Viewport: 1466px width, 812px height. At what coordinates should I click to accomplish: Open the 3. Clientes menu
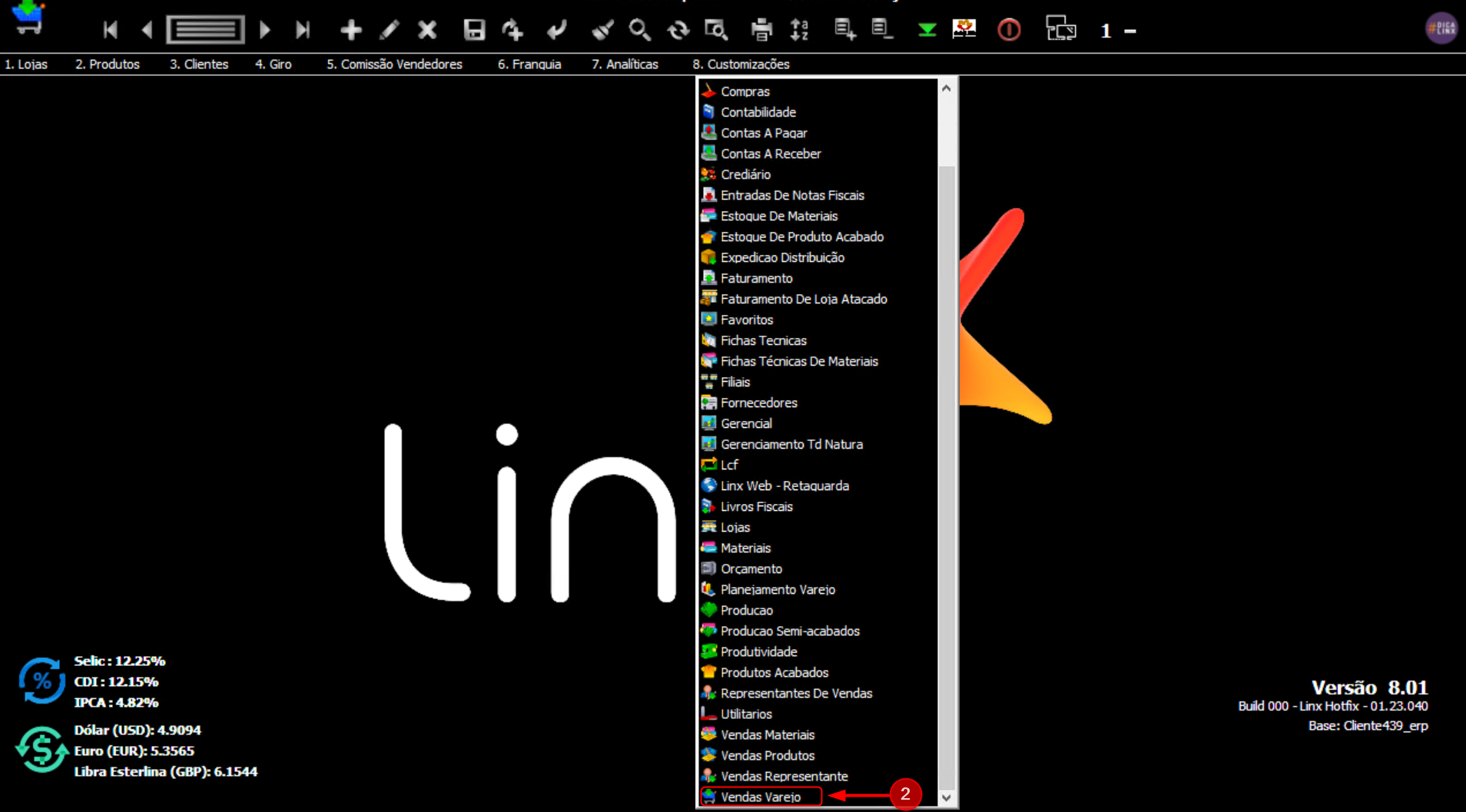199,65
